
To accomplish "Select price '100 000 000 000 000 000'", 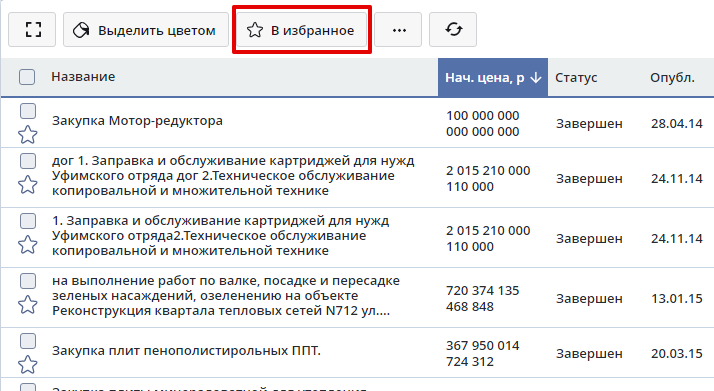I will (x=483, y=123).
